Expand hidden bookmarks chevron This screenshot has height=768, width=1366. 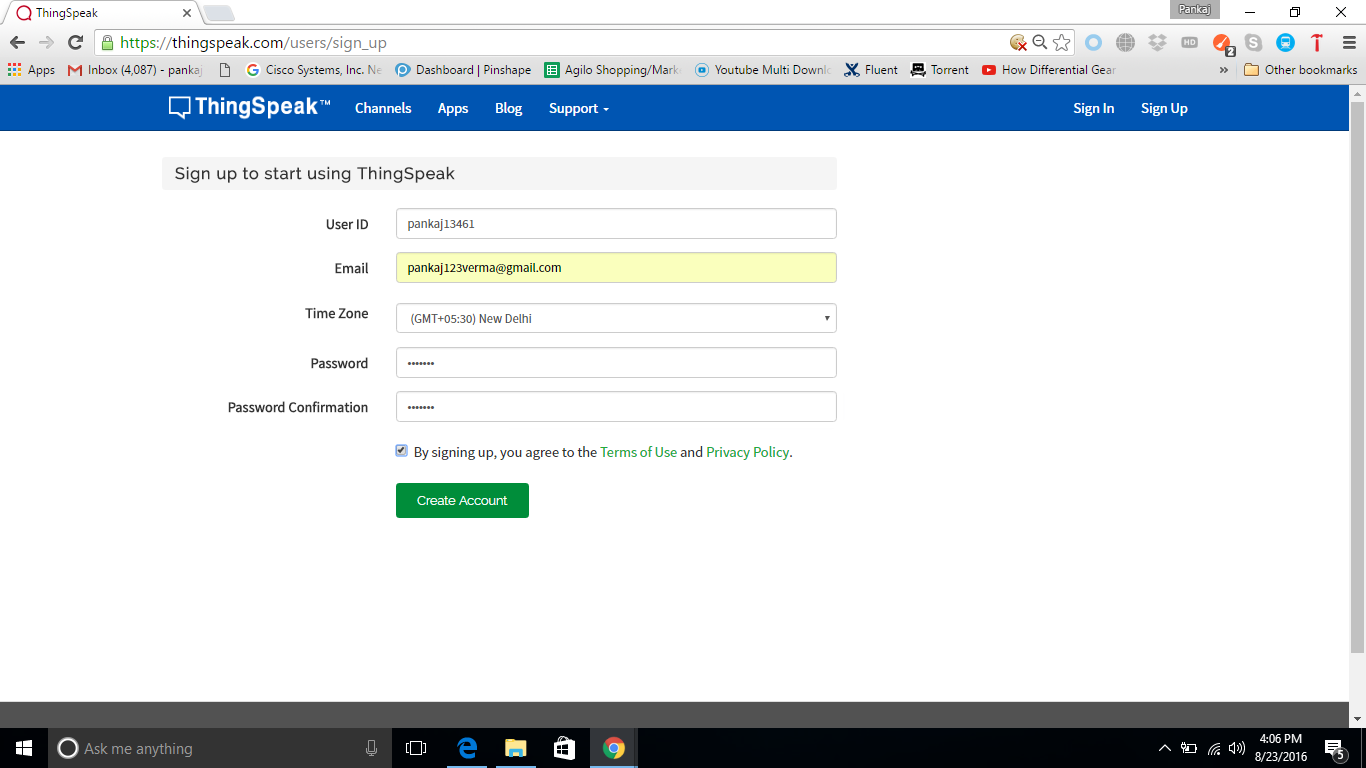tap(1223, 70)
